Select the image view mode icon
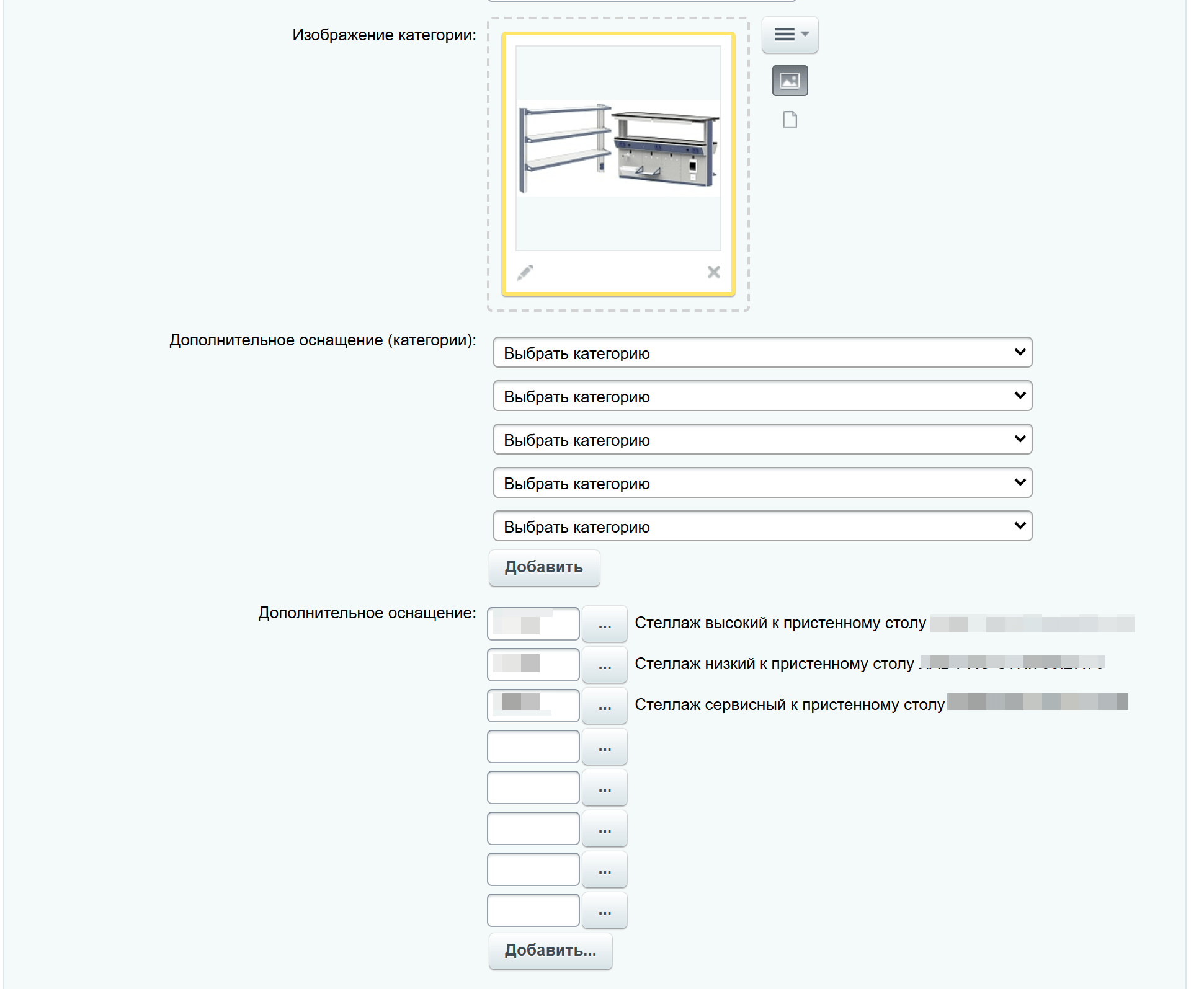 coord(790,81)
